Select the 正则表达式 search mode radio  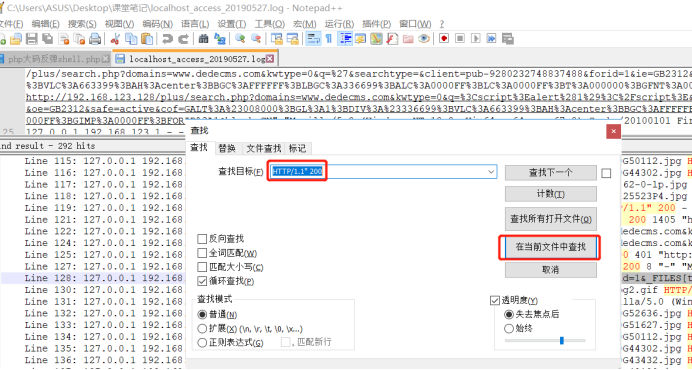tap(202, 342)
